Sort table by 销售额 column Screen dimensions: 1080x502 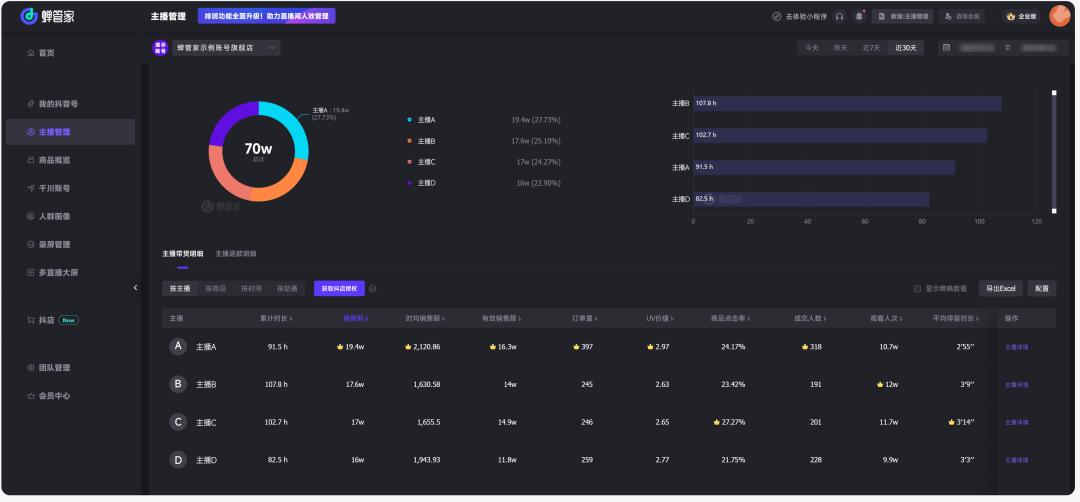coord(356,319)
